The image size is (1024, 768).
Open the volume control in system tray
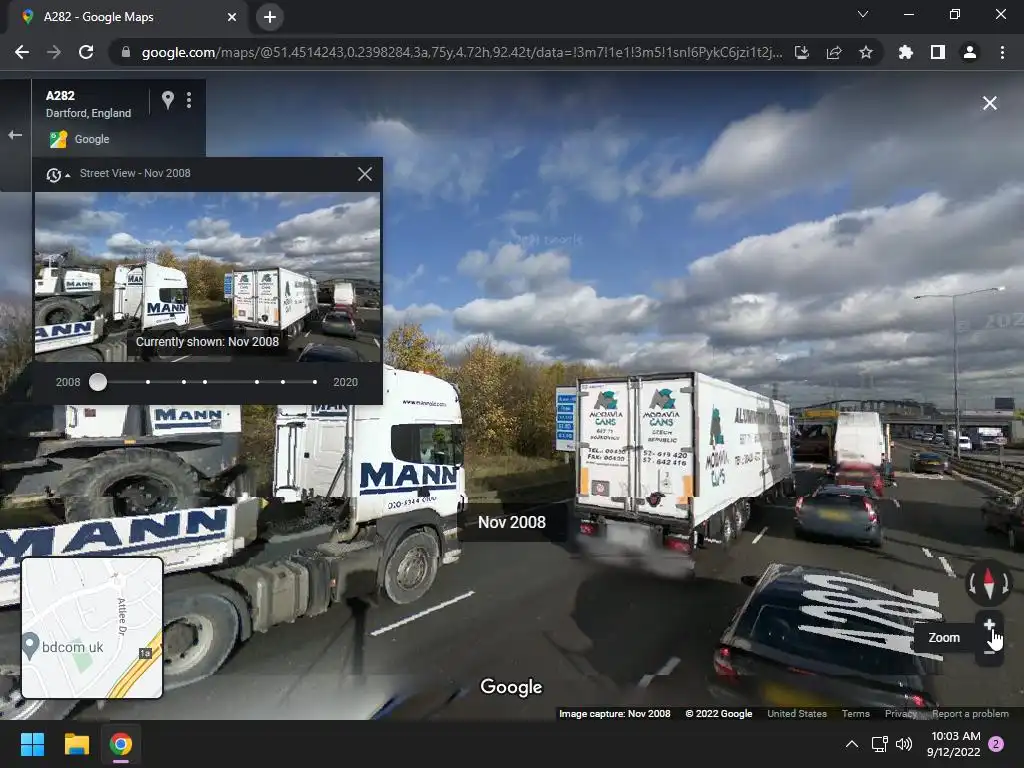point(904,744)
